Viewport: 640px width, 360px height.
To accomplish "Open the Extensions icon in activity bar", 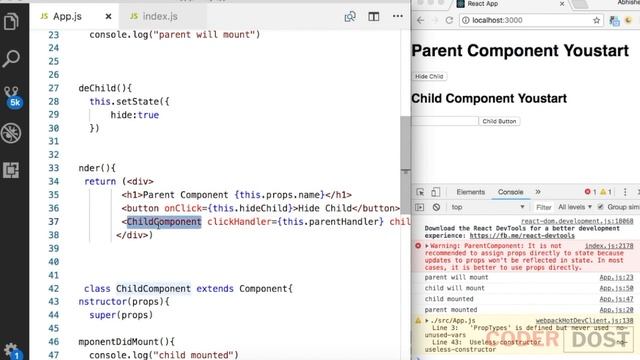I will (x=11, y=170).
